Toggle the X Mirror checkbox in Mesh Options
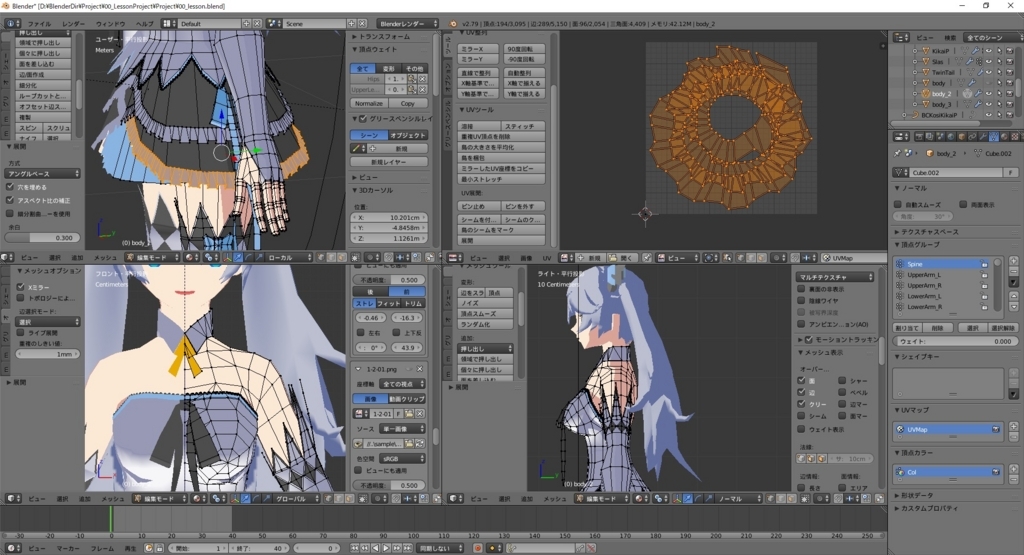Screen dimensions: 1024x555 pos(20,287)
